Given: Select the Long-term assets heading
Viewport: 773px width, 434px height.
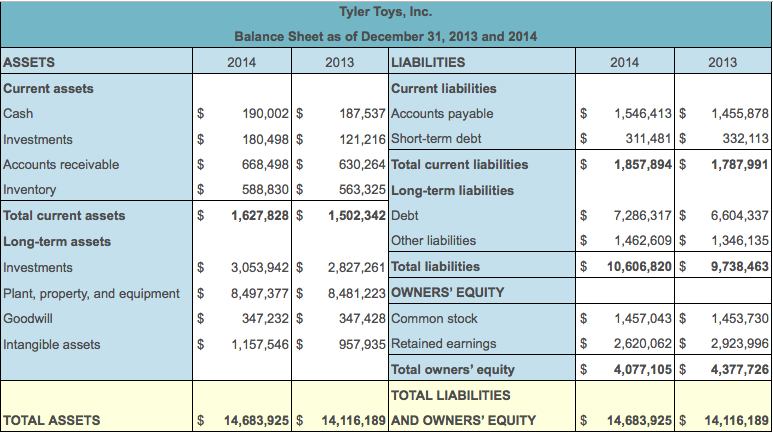Looking at the screenshot, I should (57, 242).
